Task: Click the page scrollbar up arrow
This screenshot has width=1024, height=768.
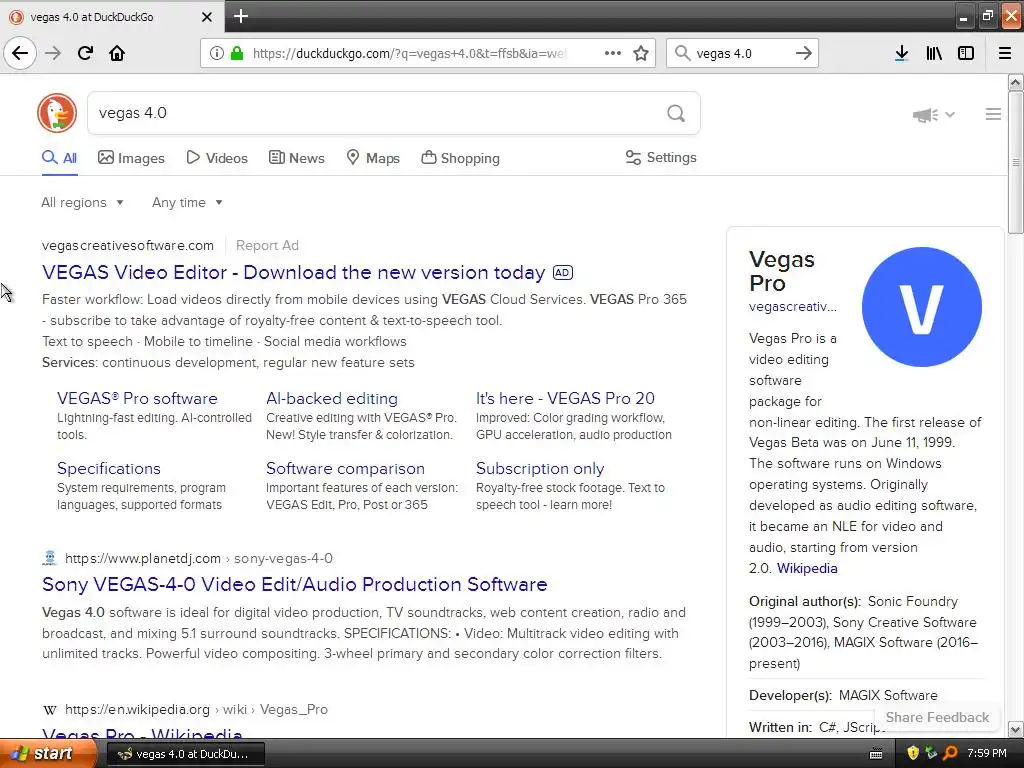Action: coord(1016,82)
